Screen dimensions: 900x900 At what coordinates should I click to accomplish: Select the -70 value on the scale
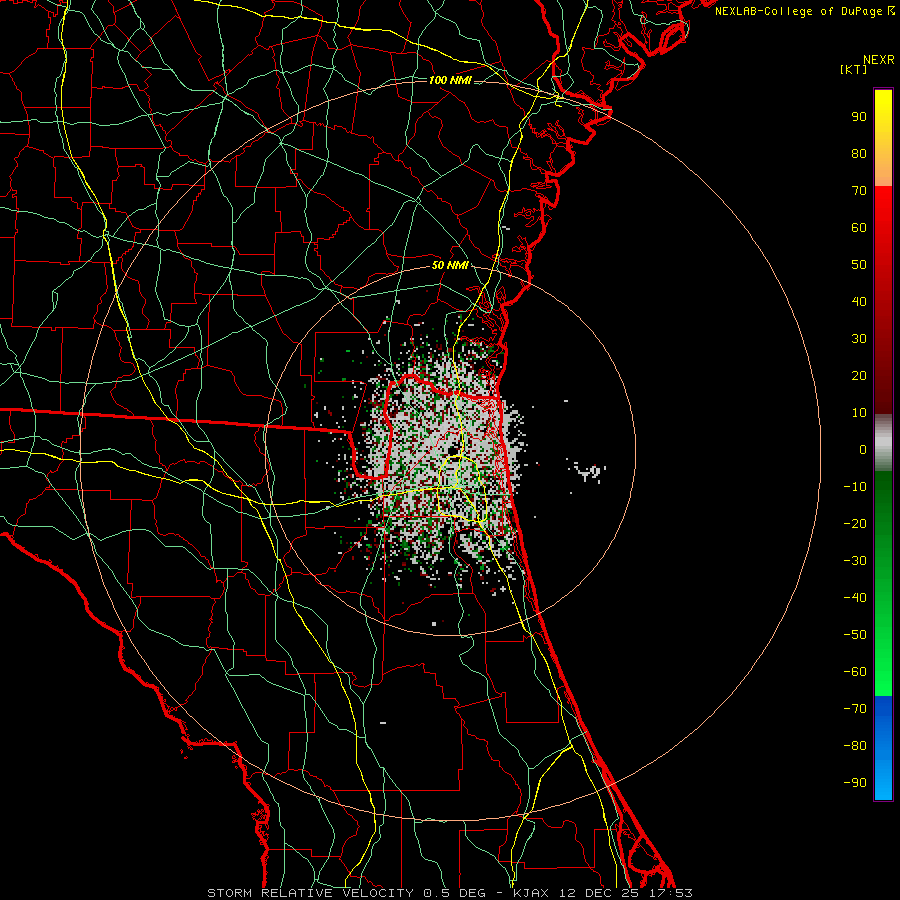coord(855,709)
